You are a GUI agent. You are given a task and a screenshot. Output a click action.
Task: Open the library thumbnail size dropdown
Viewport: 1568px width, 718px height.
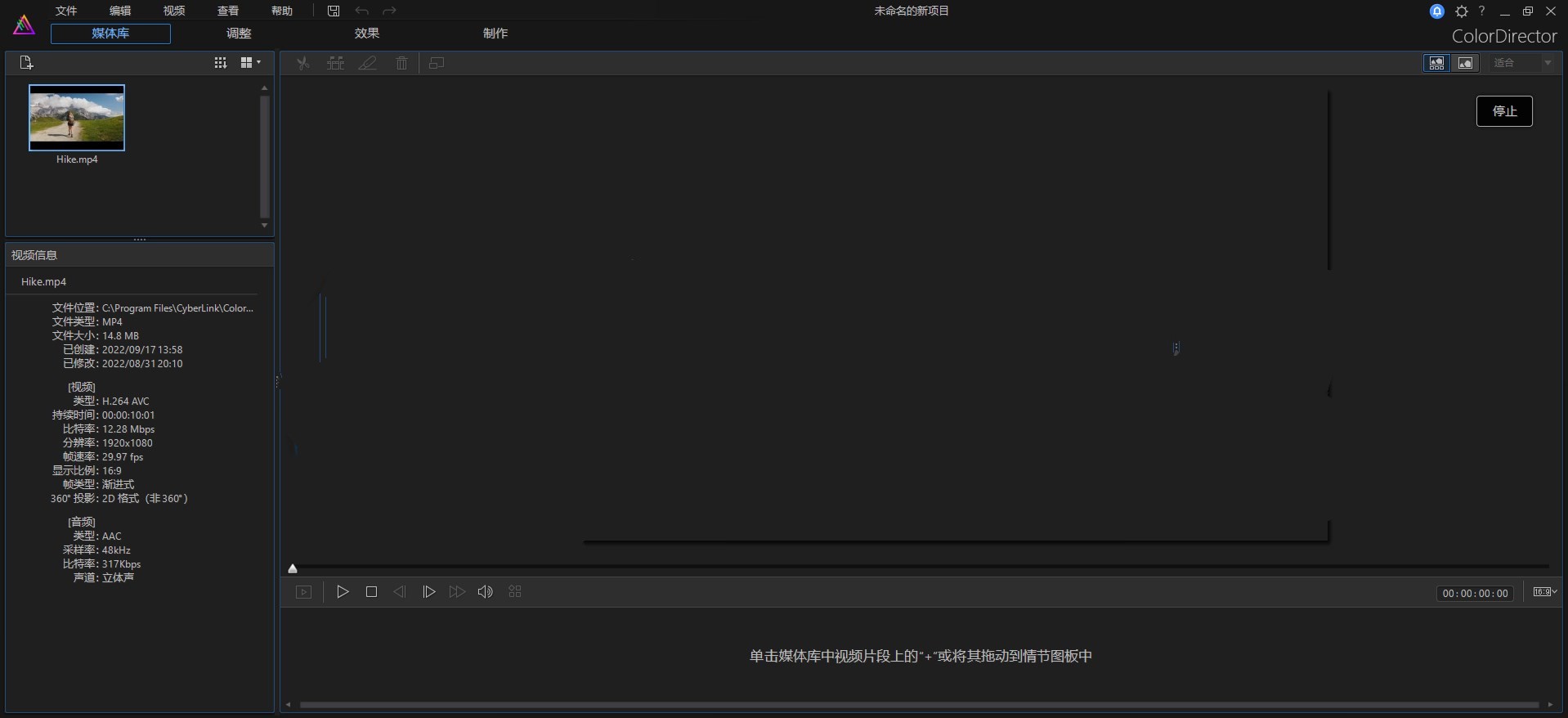[251, 63]
